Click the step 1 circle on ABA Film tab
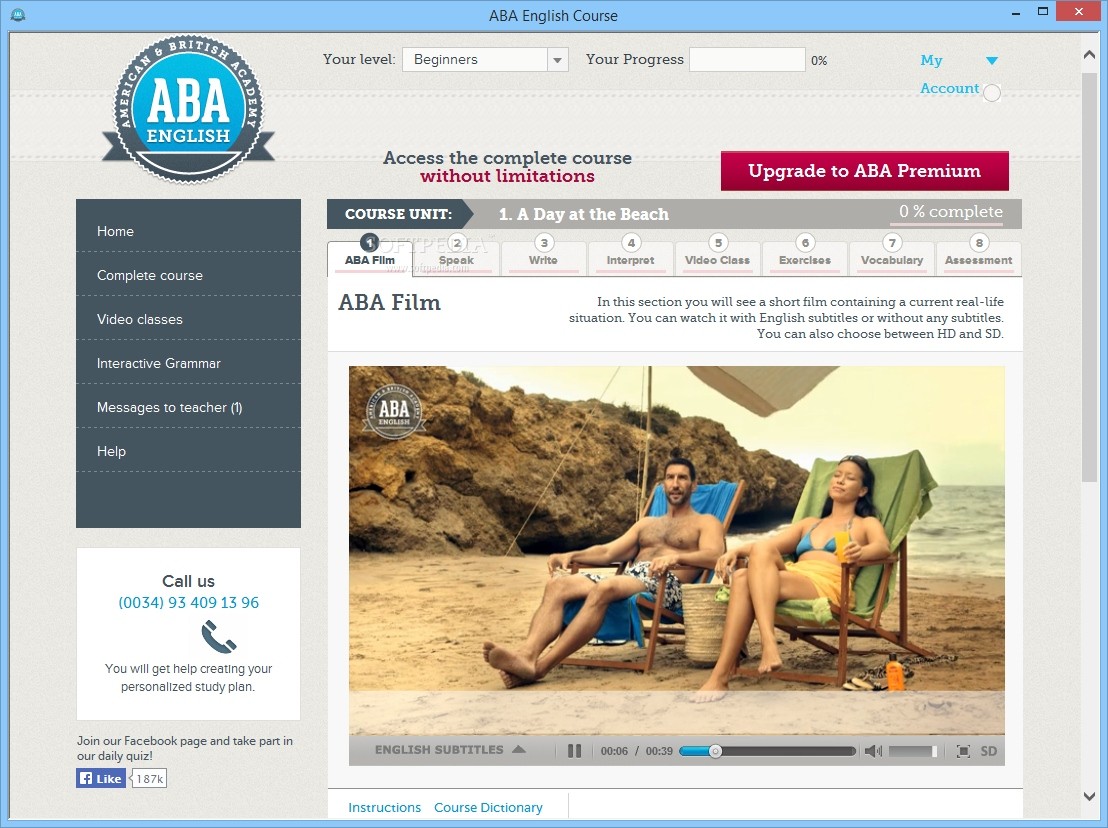 [370, 242]
